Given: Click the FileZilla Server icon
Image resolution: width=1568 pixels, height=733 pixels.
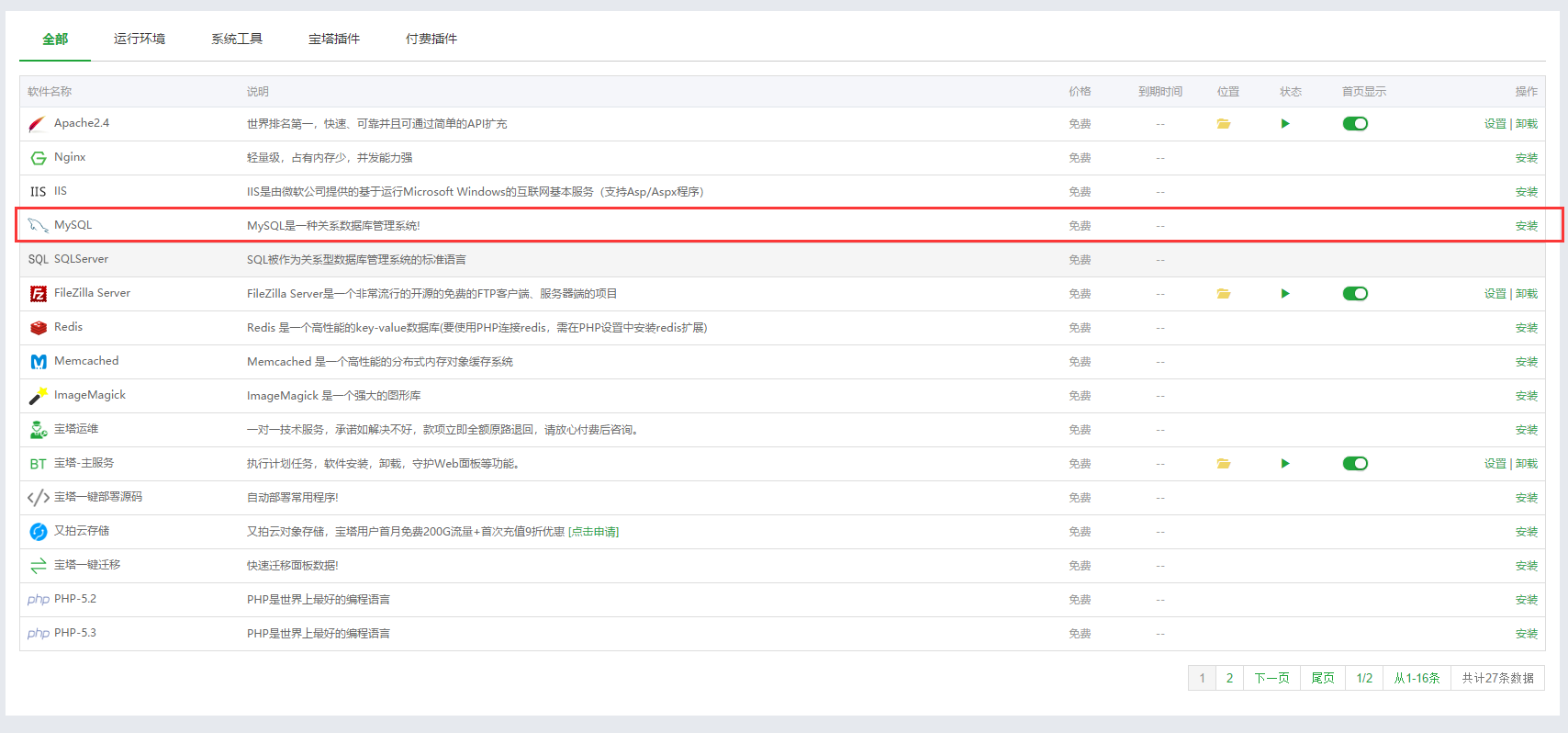Looking at the screenshot, I should point(38,294).
